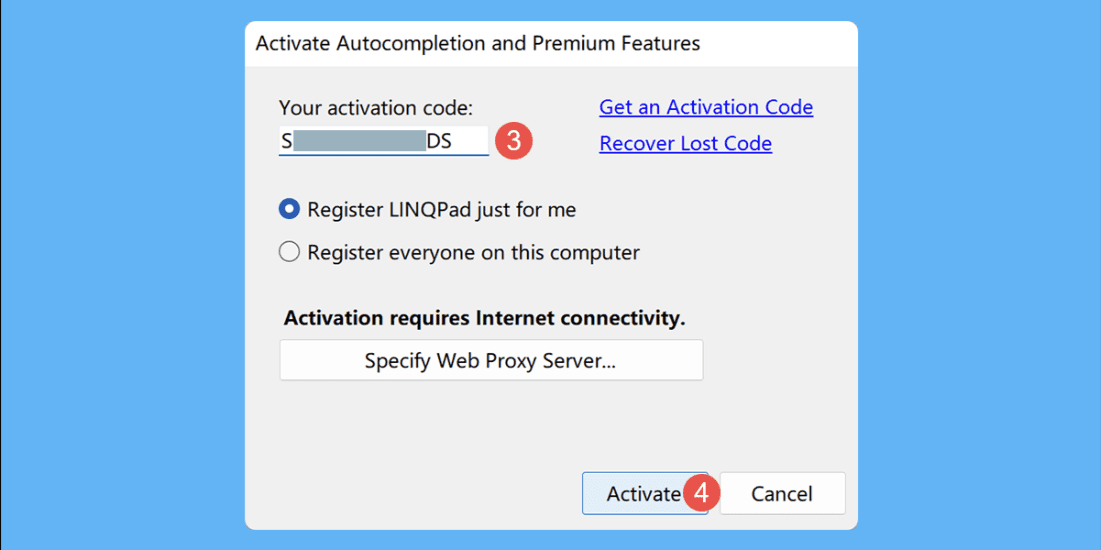The width and height of the screenshot is (1101, 550).
Task: Click the blue background outside the dialog
Action: (119, 281)
